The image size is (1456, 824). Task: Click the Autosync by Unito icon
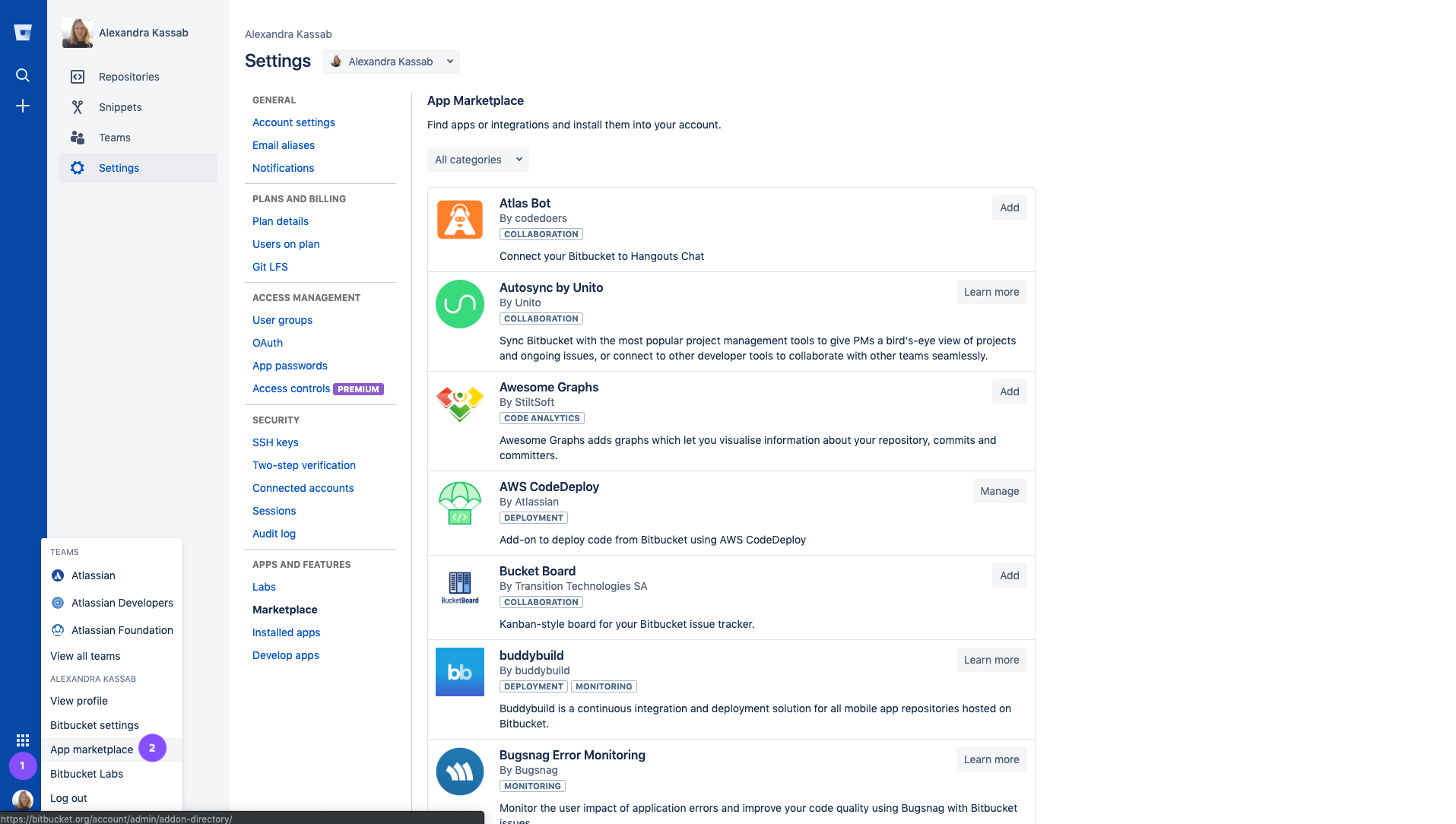tap(460, 304)
